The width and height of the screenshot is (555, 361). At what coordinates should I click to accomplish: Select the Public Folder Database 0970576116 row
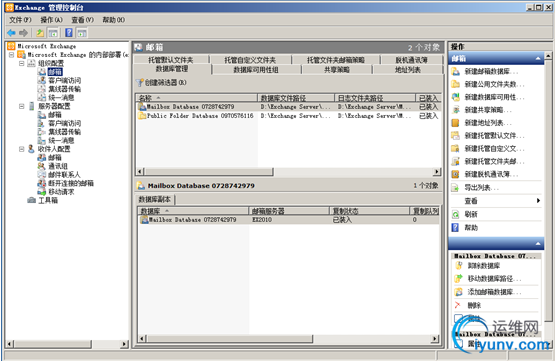(x=288, y=116)
